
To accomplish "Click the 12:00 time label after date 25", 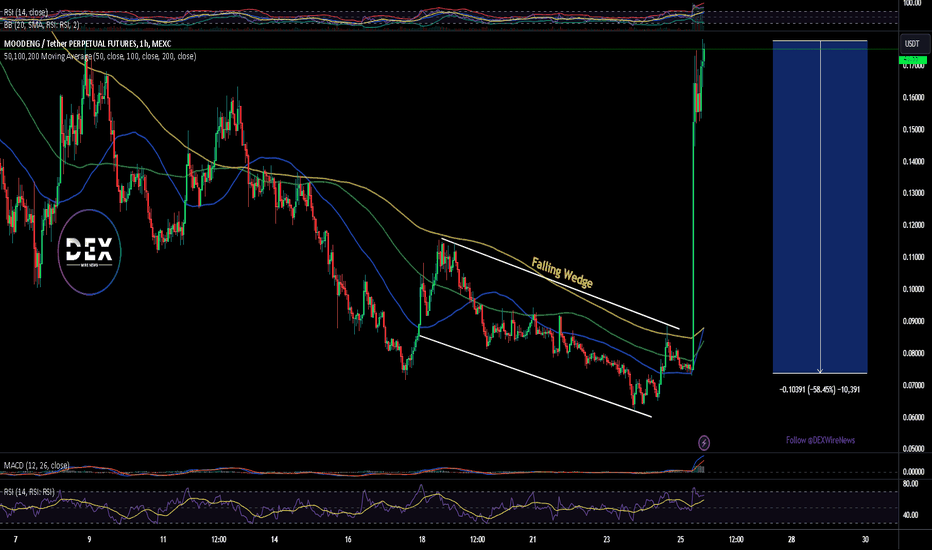I will [736, 540].
